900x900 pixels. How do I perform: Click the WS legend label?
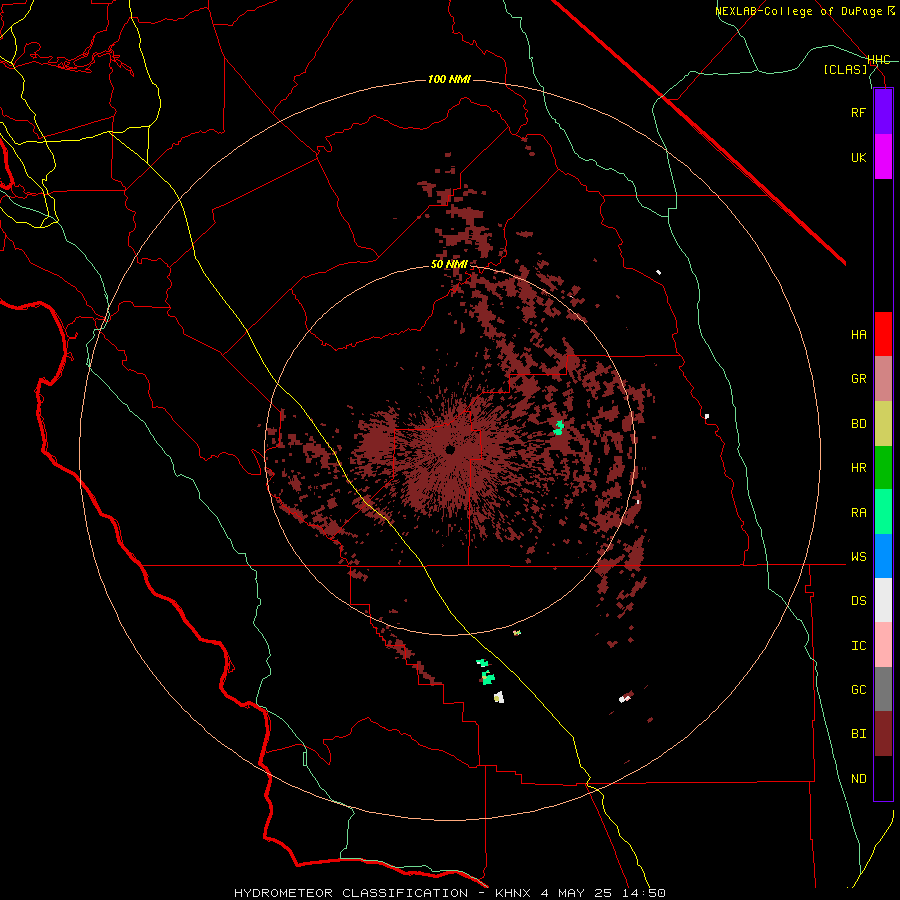tap(858, 557)
